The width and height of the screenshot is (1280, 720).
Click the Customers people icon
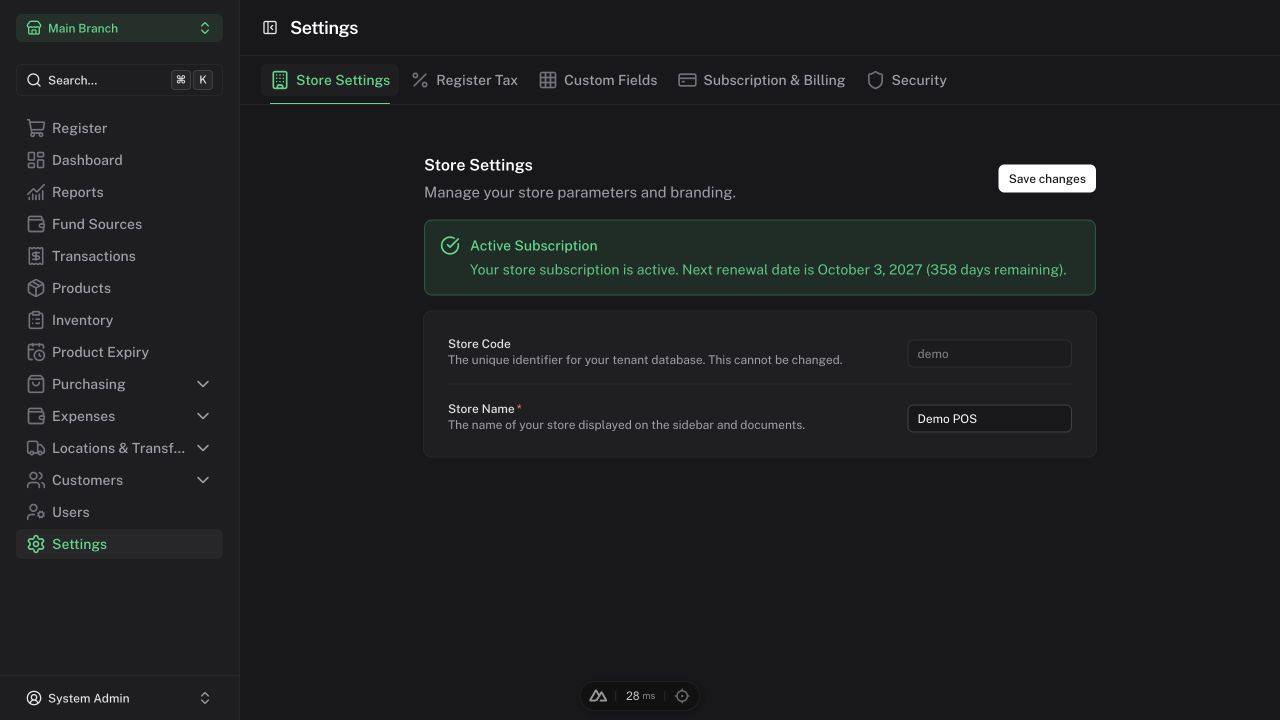tap(36, 480)
